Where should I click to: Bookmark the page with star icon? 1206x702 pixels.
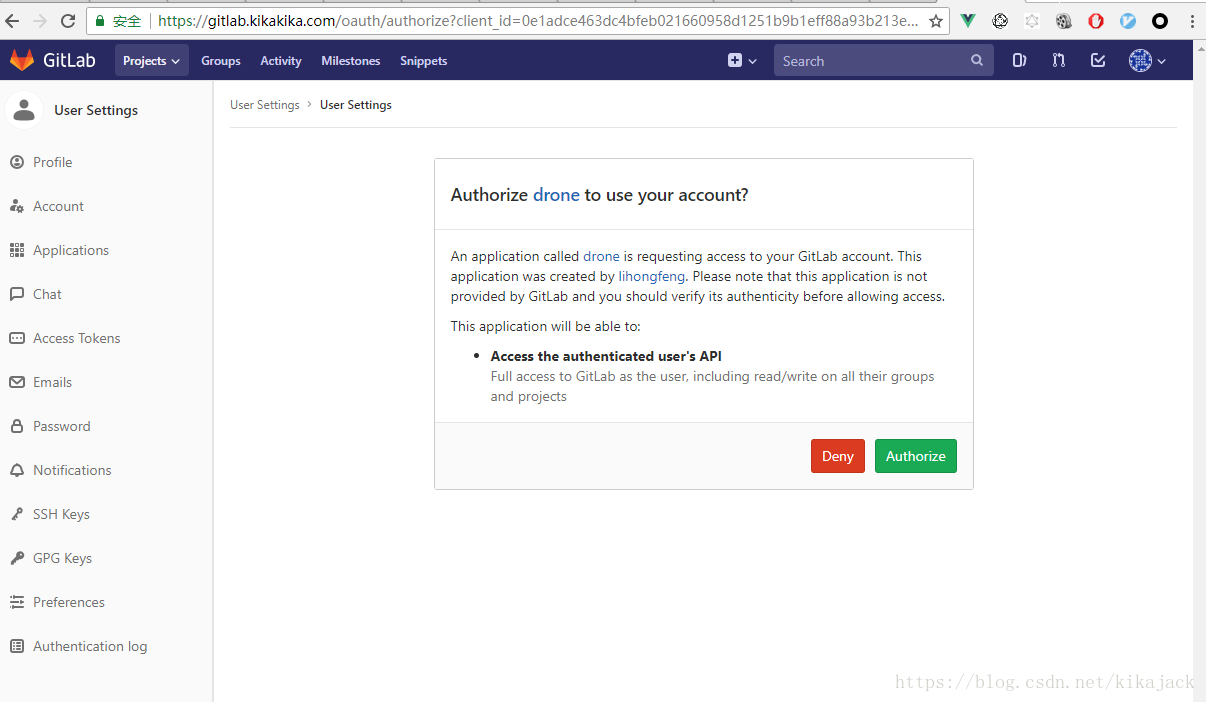(936, 21)
